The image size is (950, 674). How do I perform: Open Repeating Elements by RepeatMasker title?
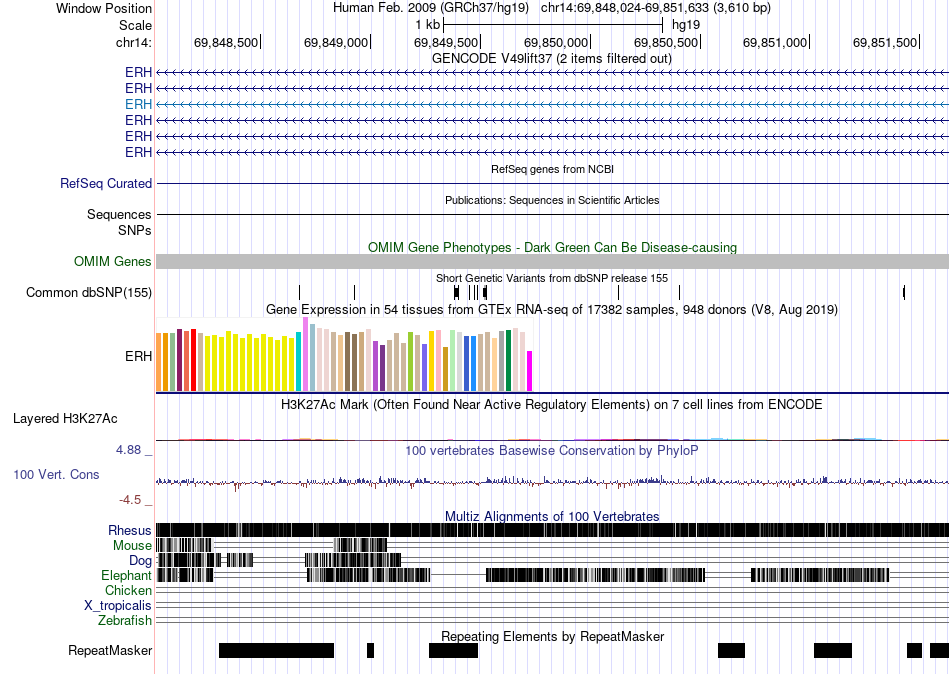pos(552,636)
